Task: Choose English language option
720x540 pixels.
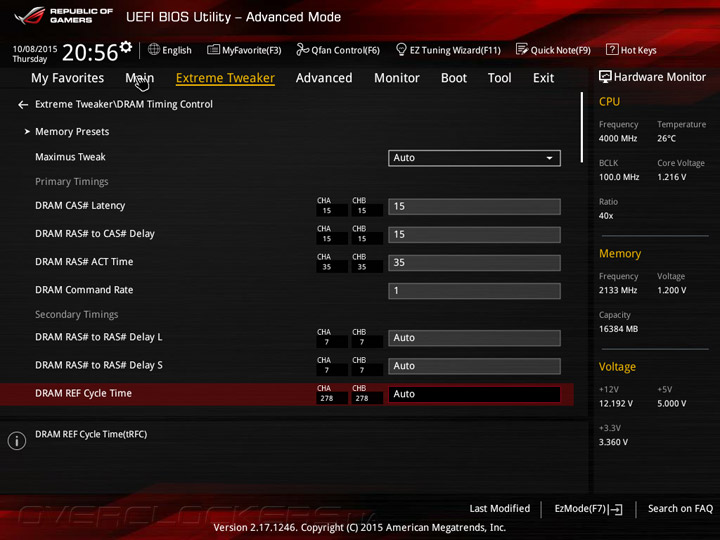Action: click(177, 50)
